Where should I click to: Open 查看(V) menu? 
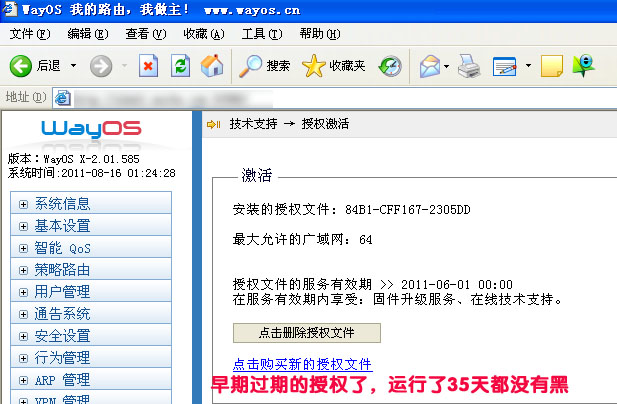click(146, 34)
